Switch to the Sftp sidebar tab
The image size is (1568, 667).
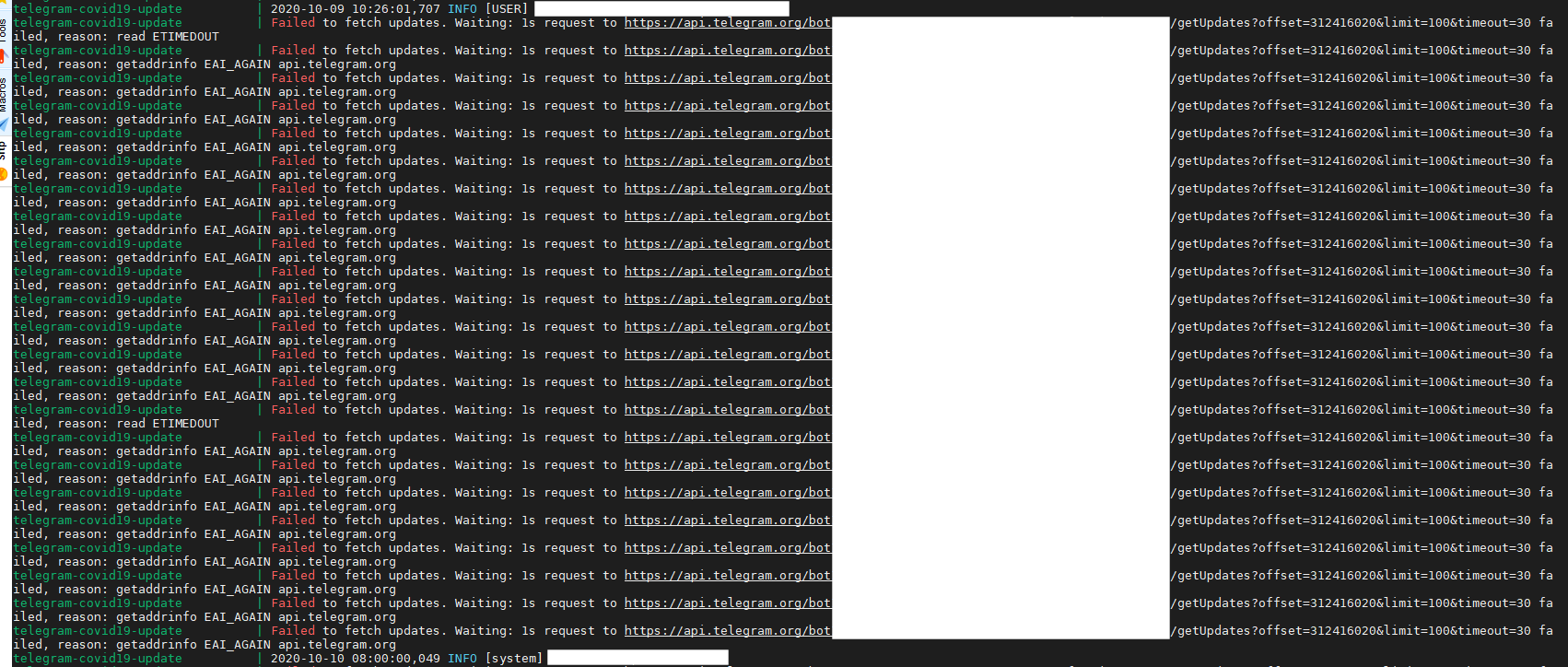point(4,159)
